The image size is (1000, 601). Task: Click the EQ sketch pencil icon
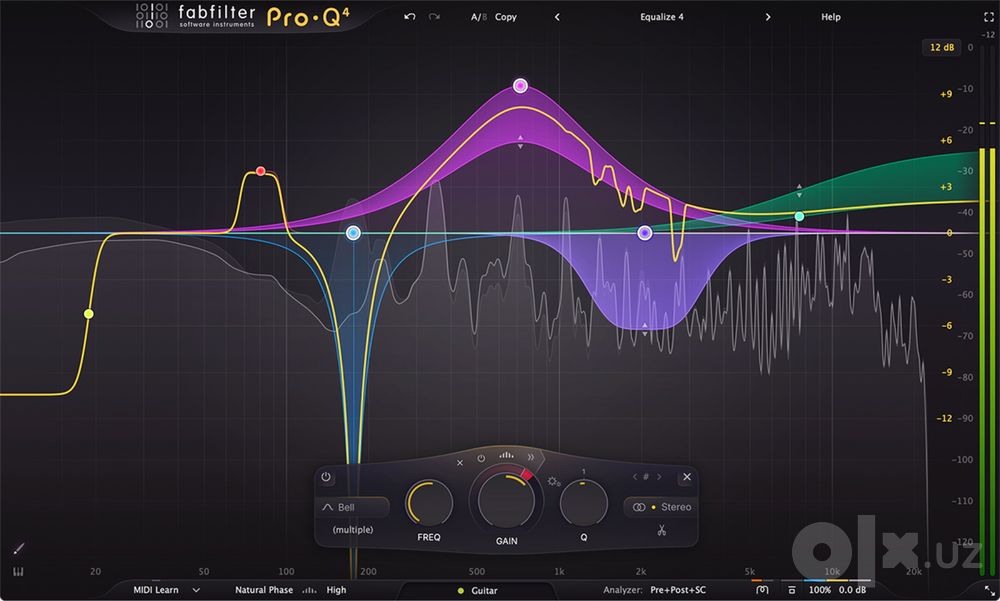click(x=18, y=549)
